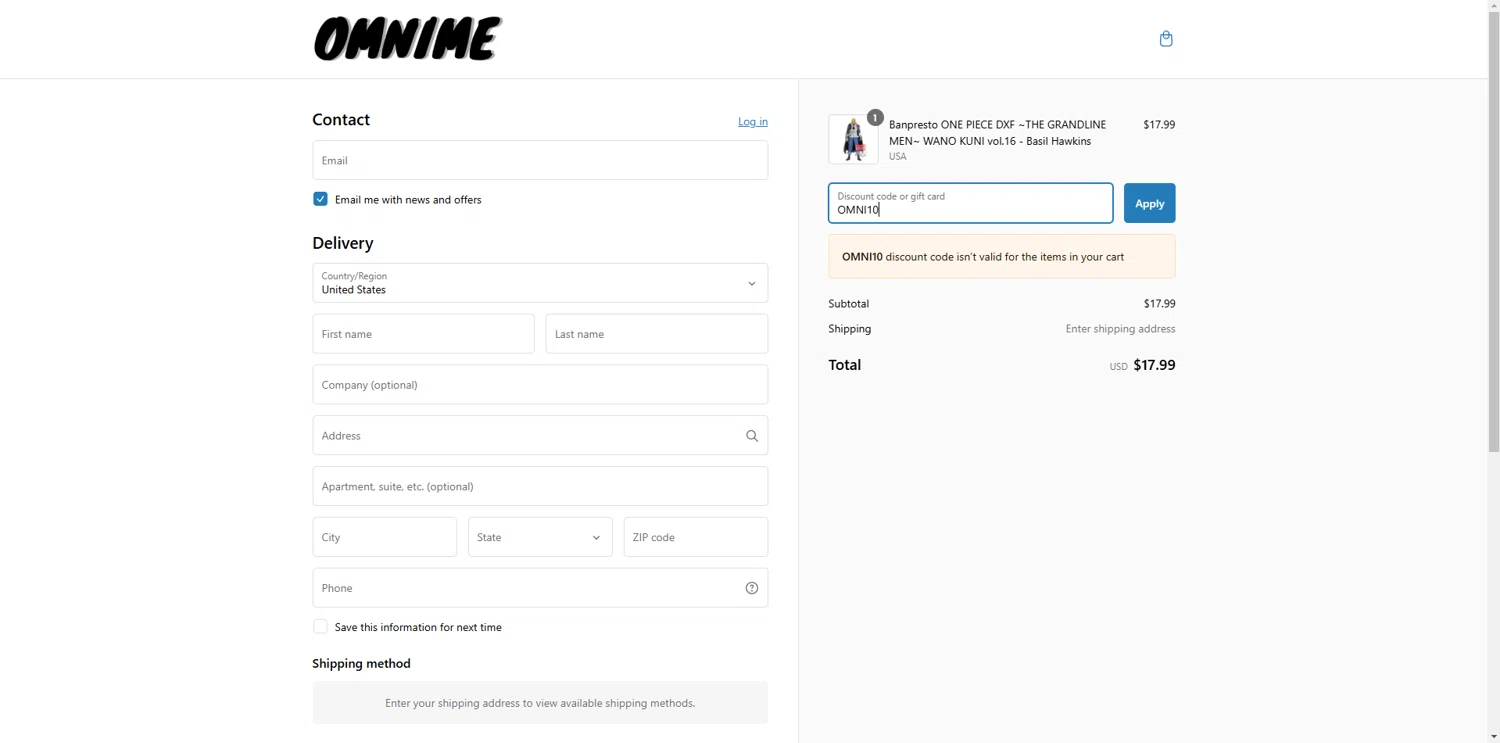Click the Delivery section heading

[343, 243]
